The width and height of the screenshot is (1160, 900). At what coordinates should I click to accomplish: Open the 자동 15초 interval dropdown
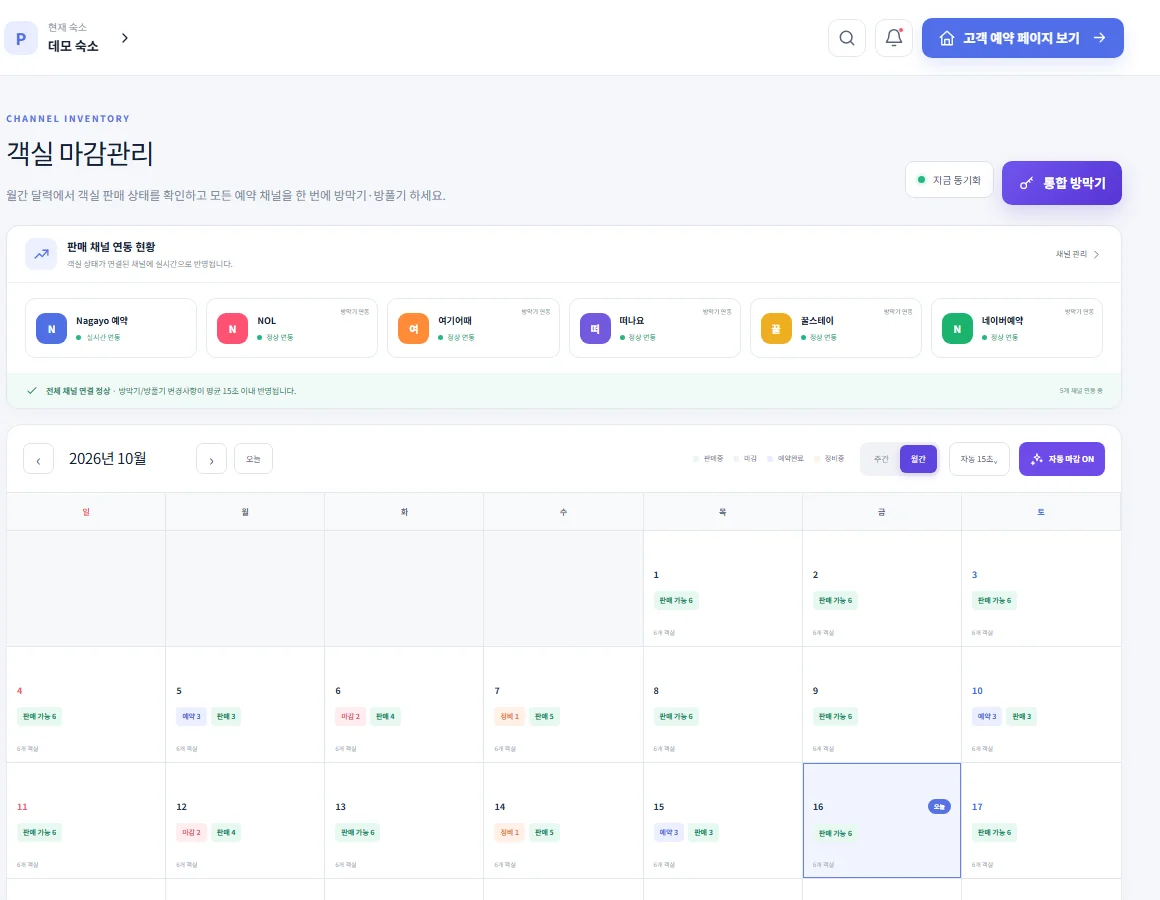(x=979, y=459)
